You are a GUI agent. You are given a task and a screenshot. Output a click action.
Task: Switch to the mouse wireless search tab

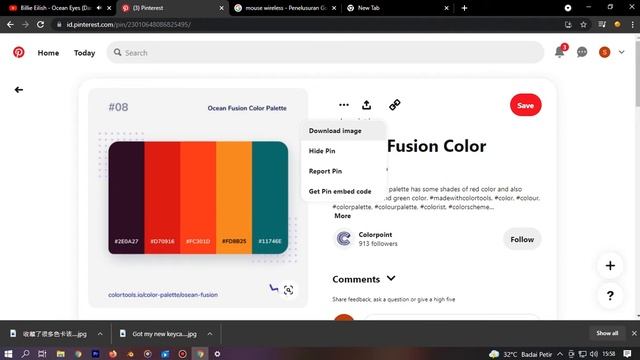pos(285,8)
